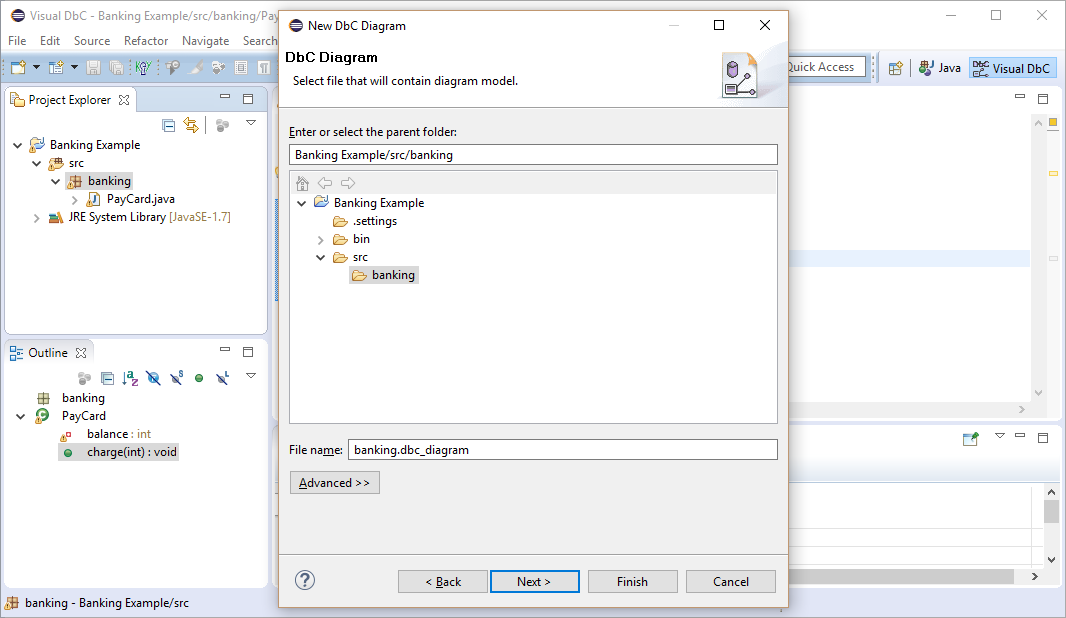Click the pencil/marker toolbar icon
The width and height of the screenshot is (1066, 618).
click(x=196, y=67)
